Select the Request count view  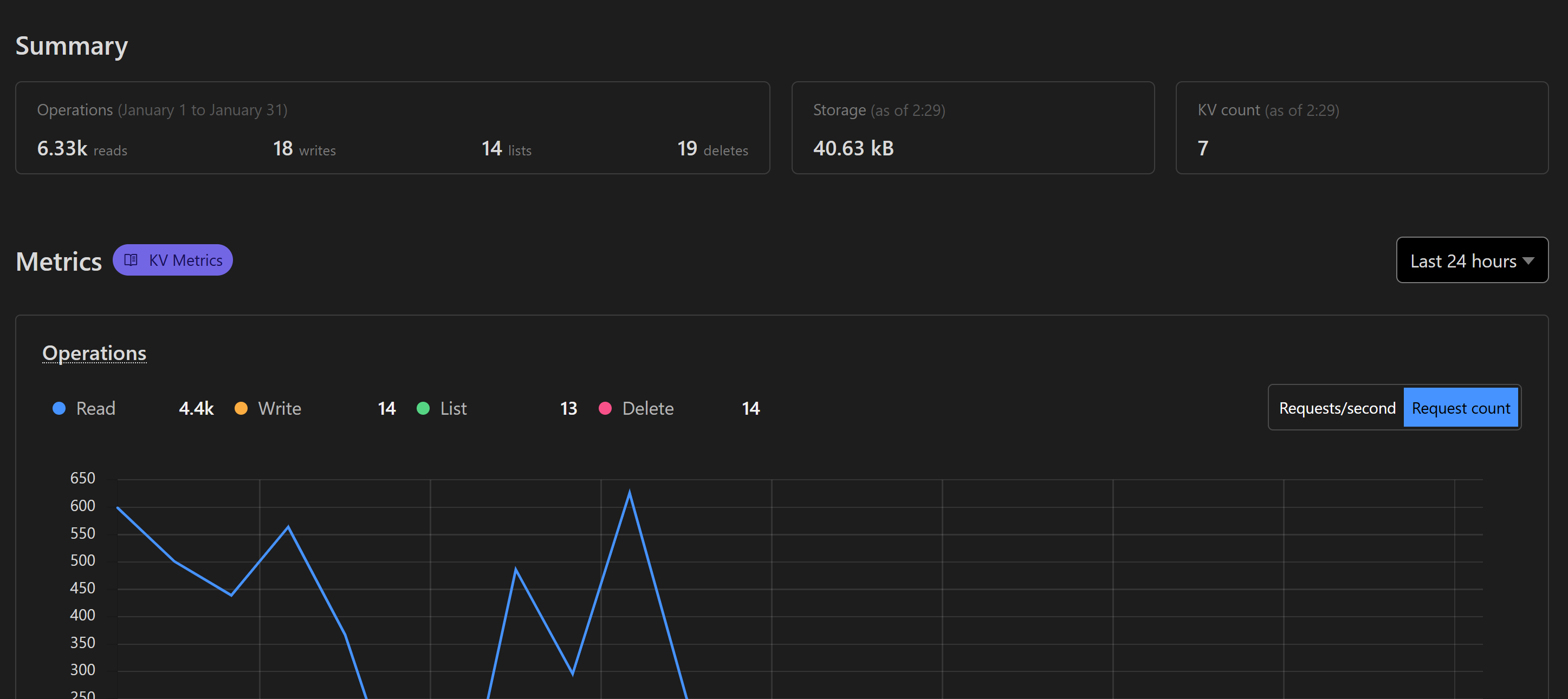[x=1460, y=408]
